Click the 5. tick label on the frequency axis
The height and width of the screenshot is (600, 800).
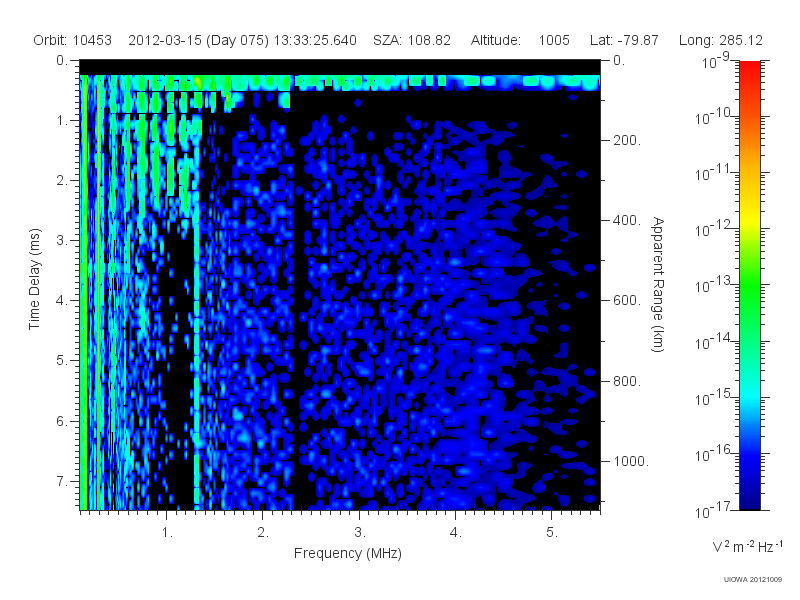[x=552, y=533]
